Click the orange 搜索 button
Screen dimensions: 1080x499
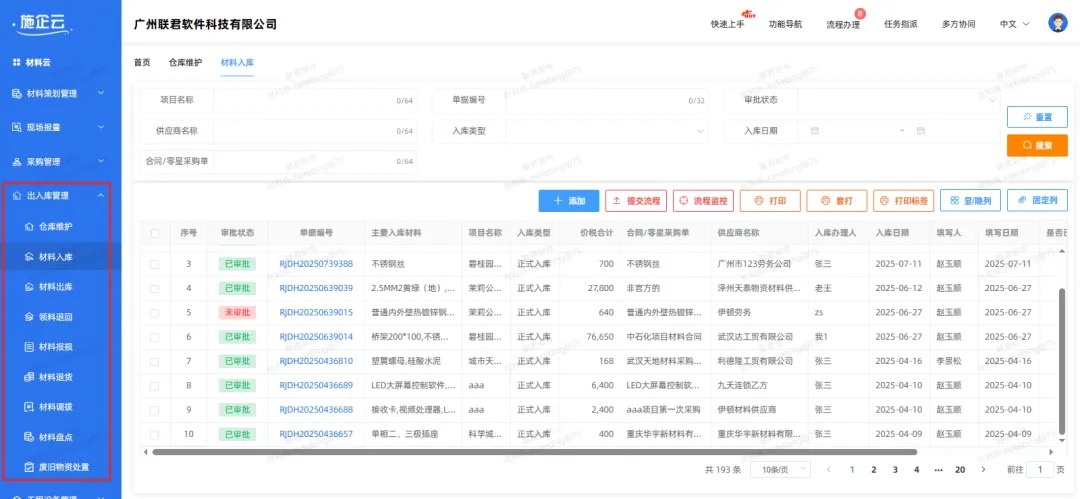(1037, 145)
